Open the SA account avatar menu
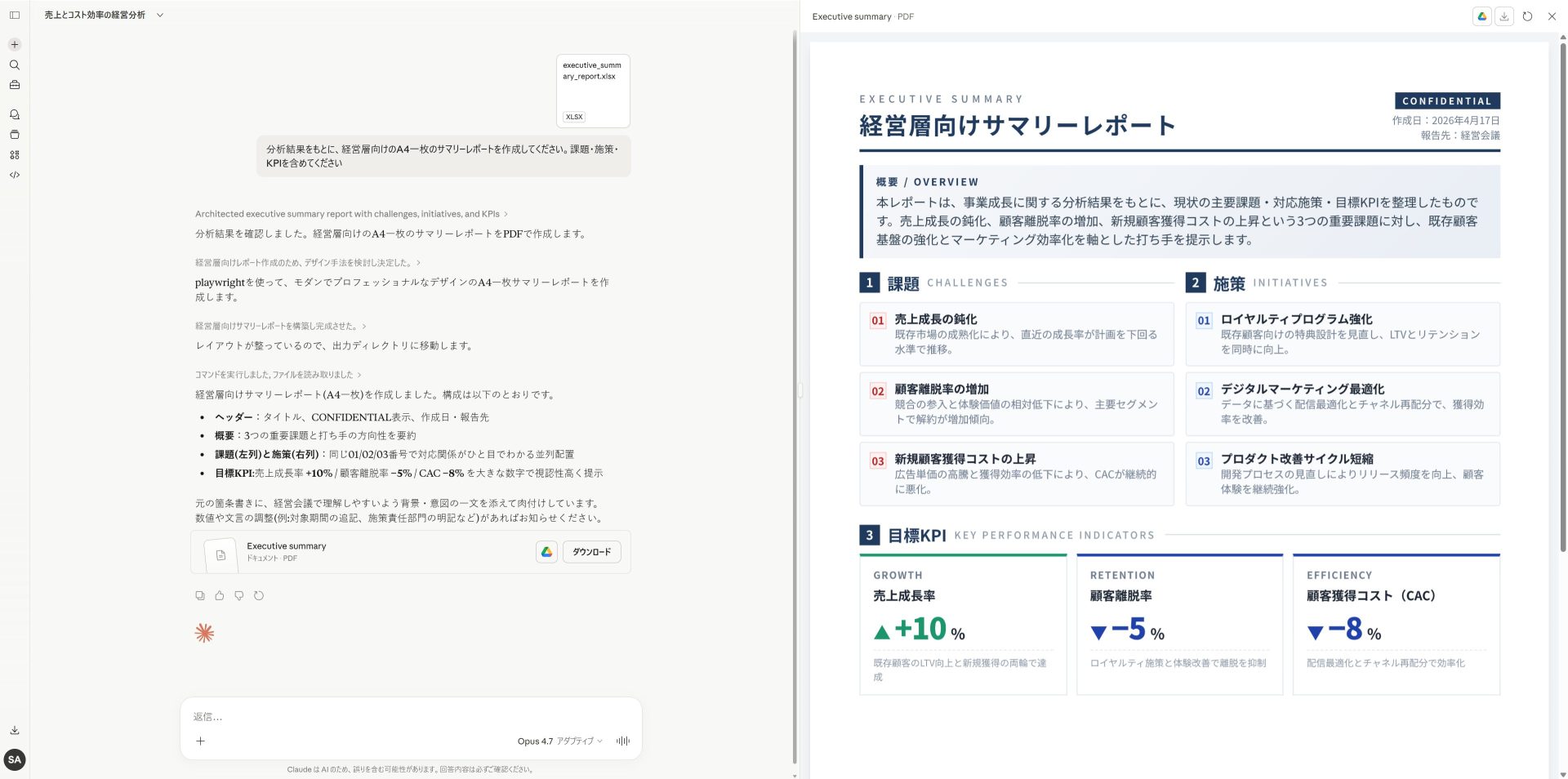 (14, 759)
